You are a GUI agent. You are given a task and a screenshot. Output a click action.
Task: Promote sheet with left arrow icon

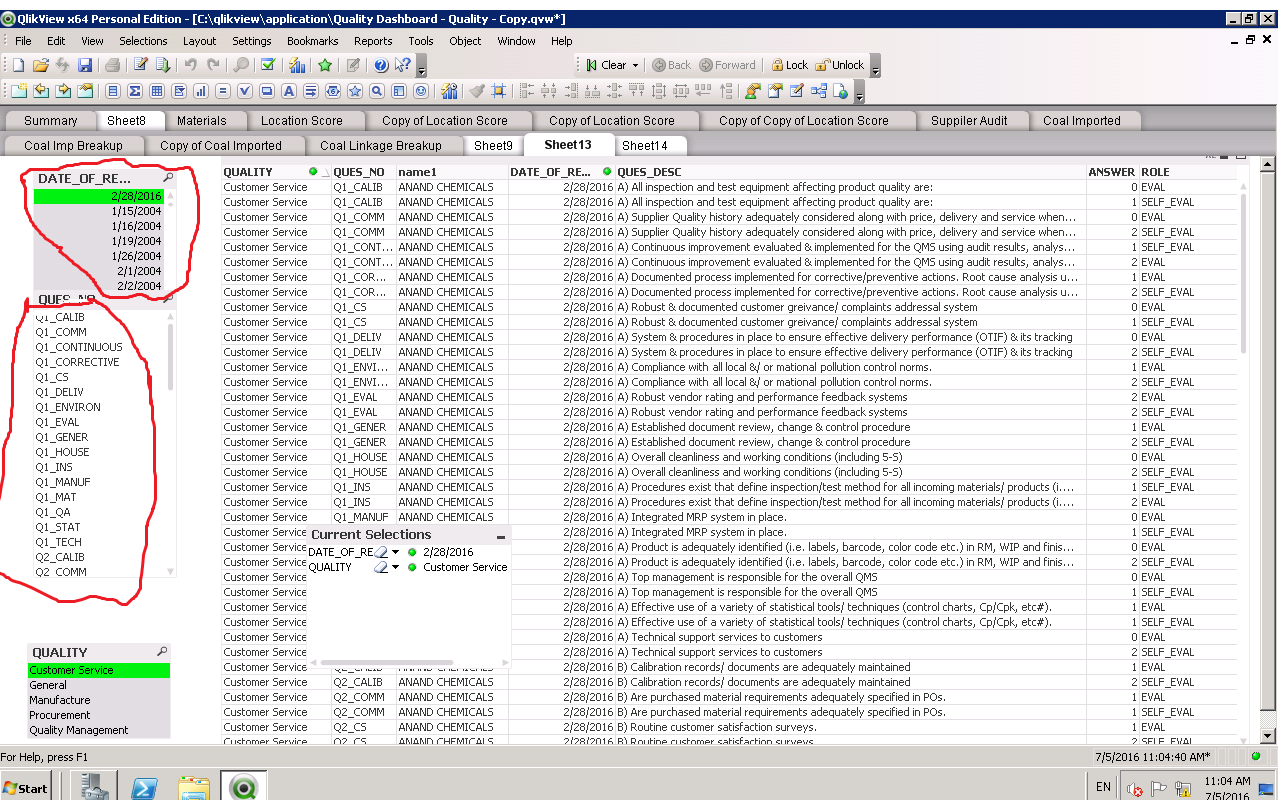[41, 91]
